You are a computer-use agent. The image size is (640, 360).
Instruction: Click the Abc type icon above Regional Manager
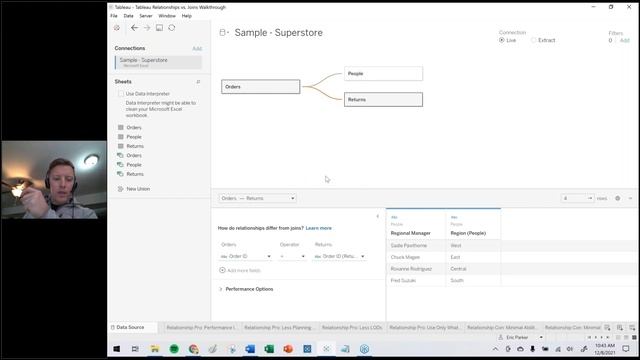click(394, 218)
